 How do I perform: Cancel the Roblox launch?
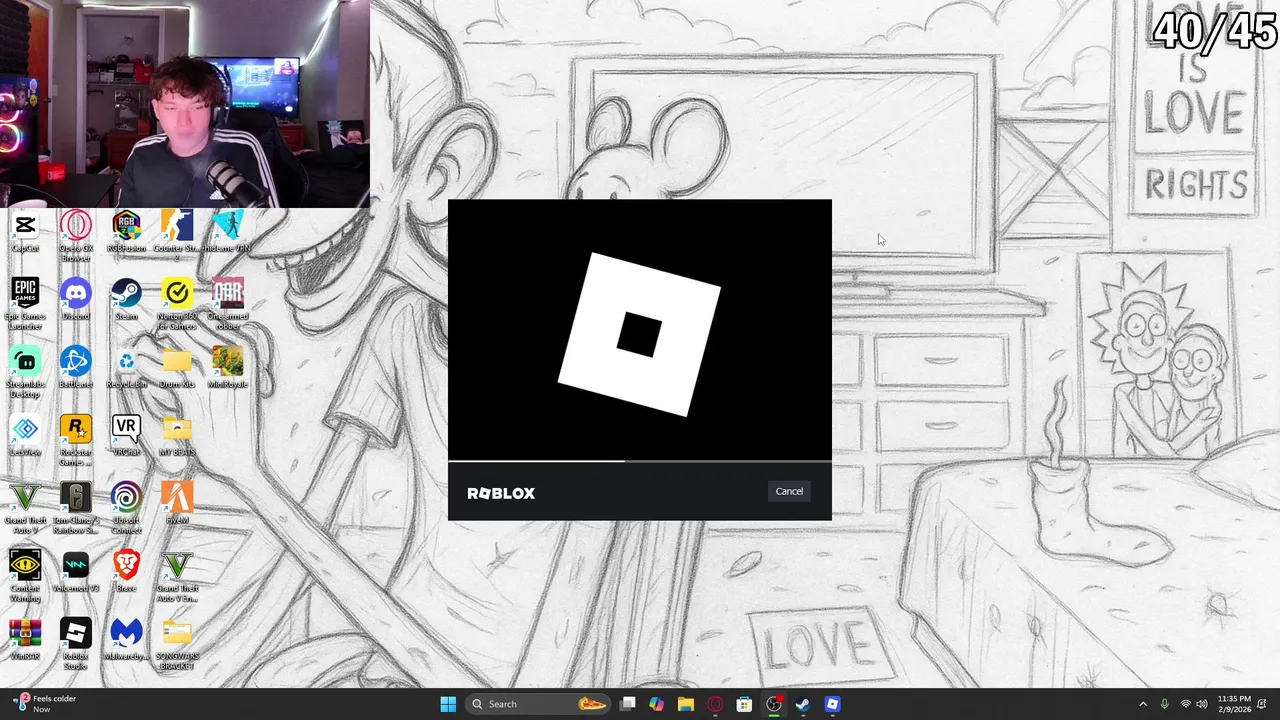click(x=789, y=491)
